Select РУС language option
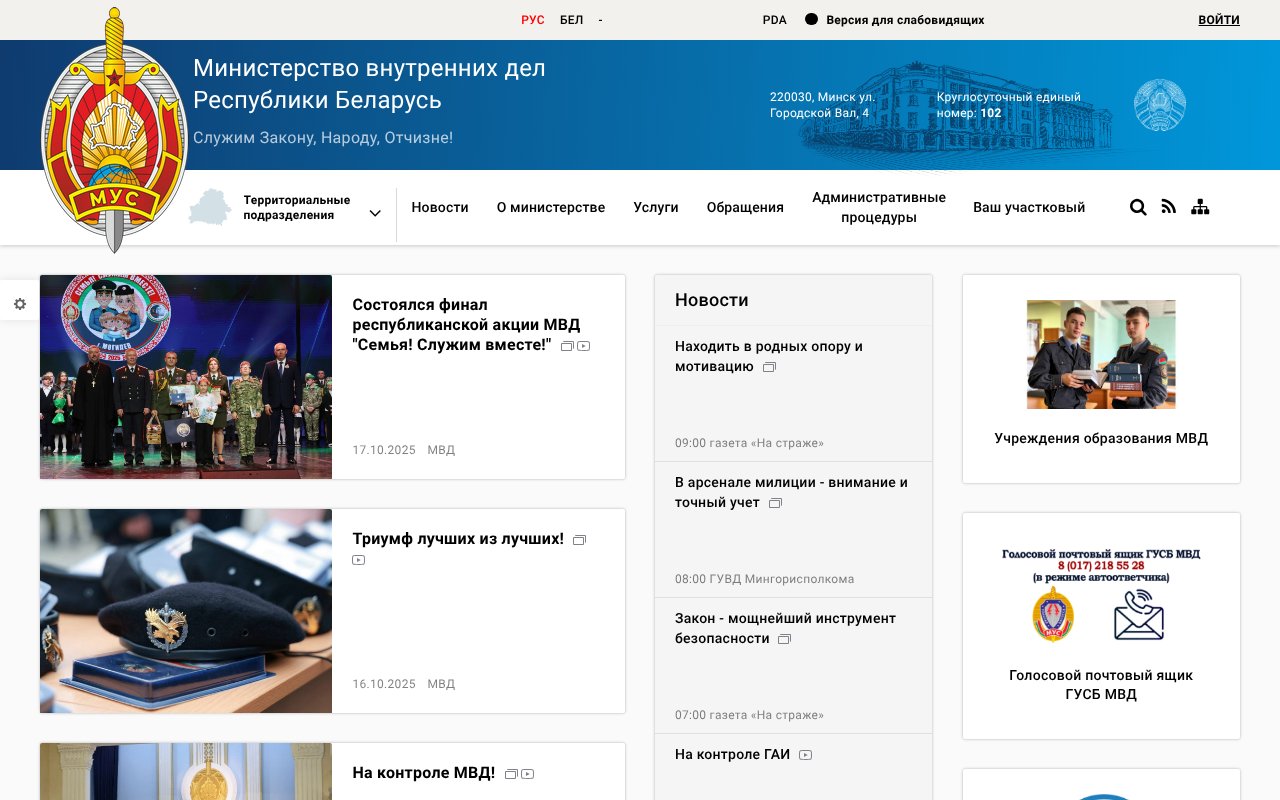This screenshot has width=1280, height=800. (x=532, y=19)
